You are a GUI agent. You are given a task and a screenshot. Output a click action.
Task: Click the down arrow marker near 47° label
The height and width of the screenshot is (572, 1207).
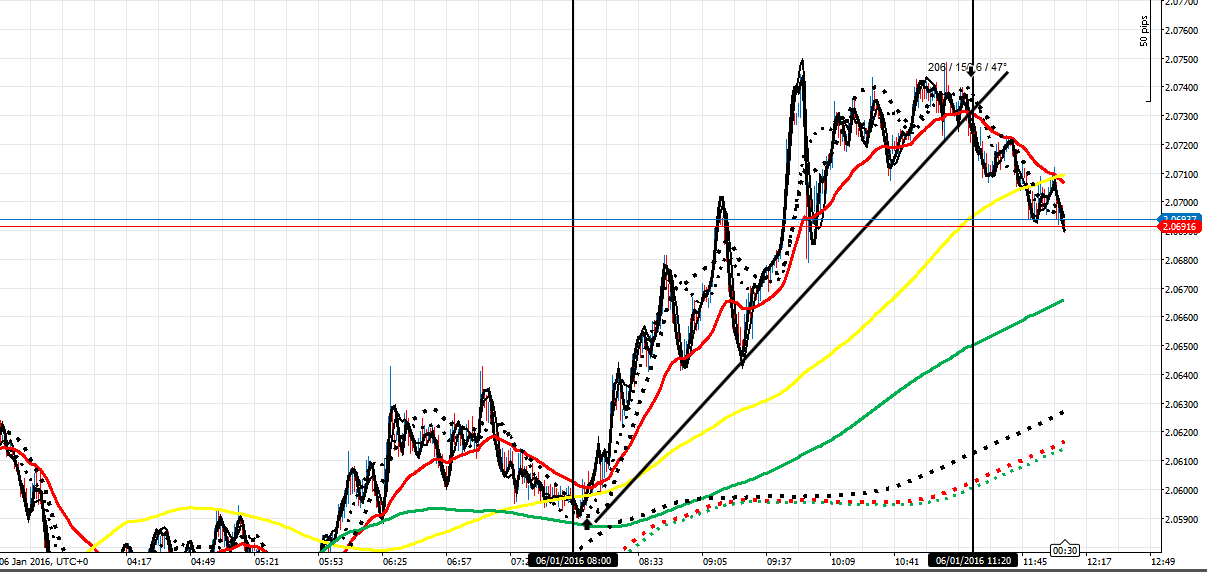click(970, 99)
